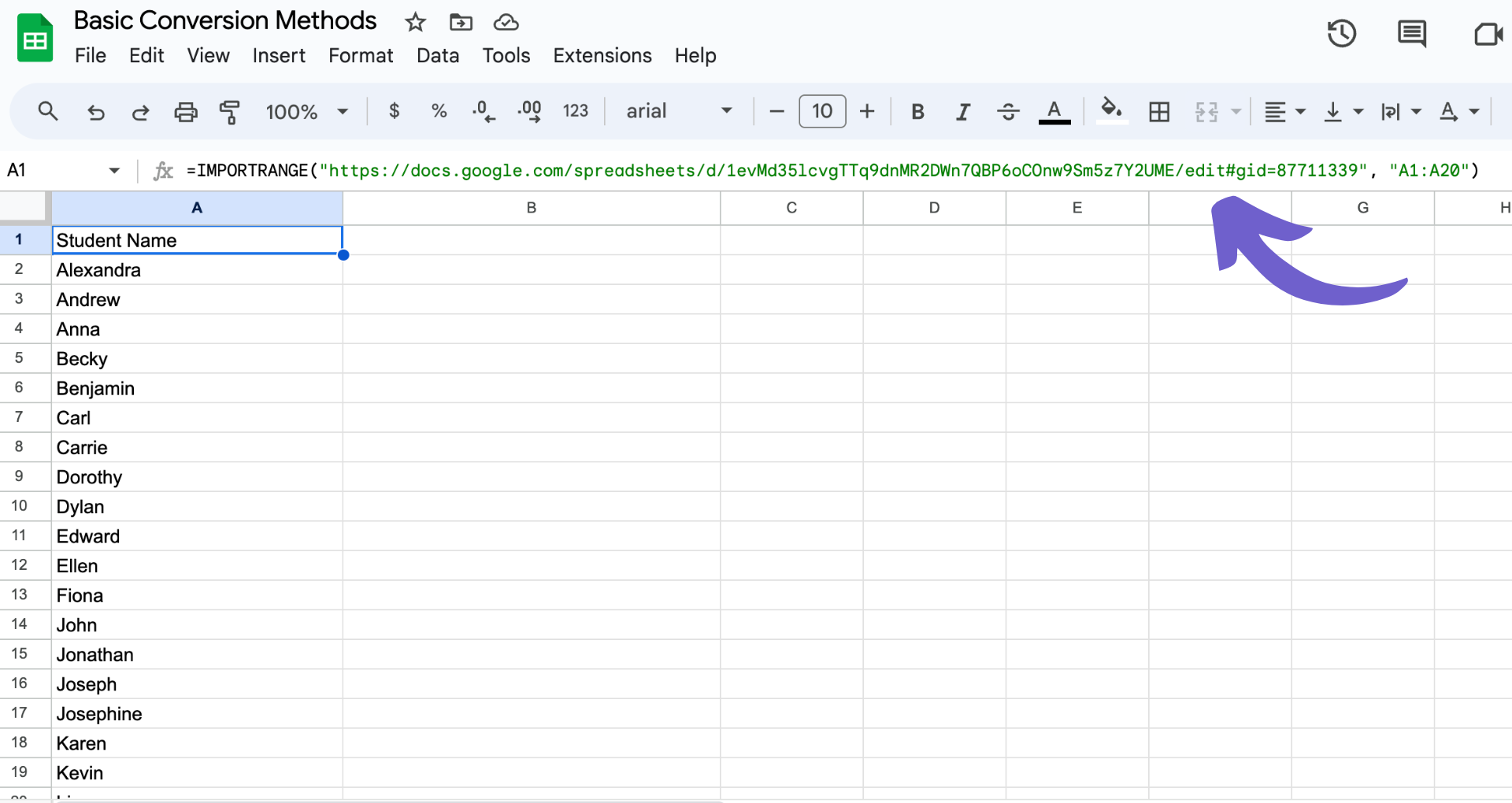Open the font family dropdown
This screenshot has width=1512, height=803.
click(677, 111)
